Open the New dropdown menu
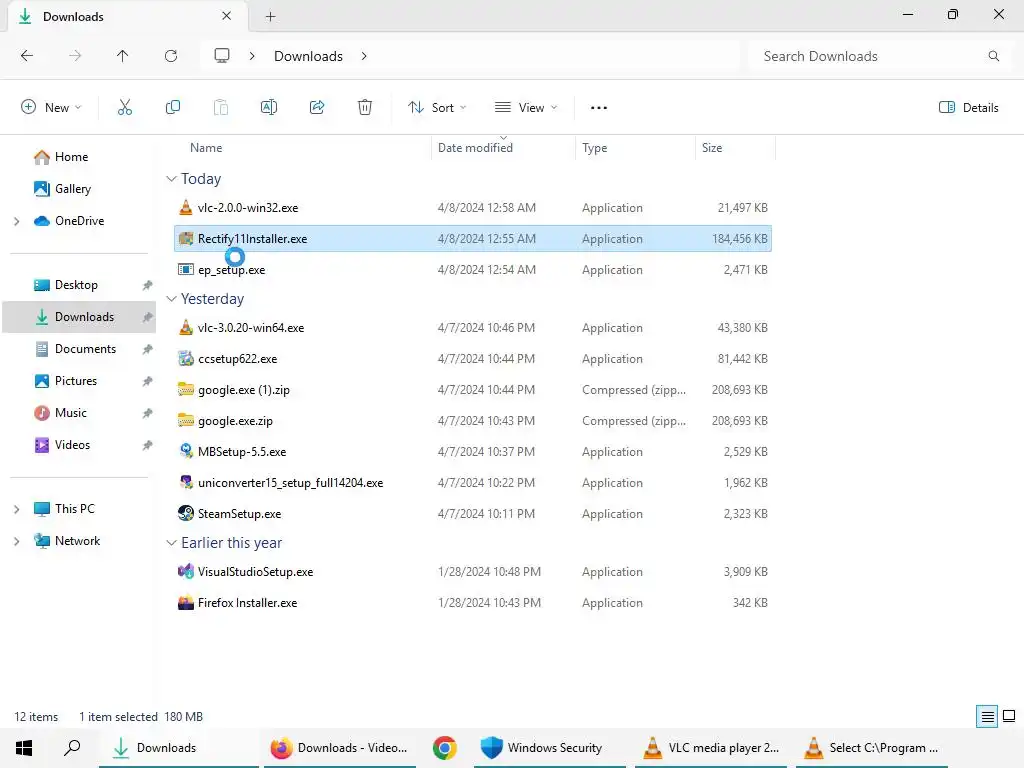Screen dimensions: 1024x768 coord(52,108)
